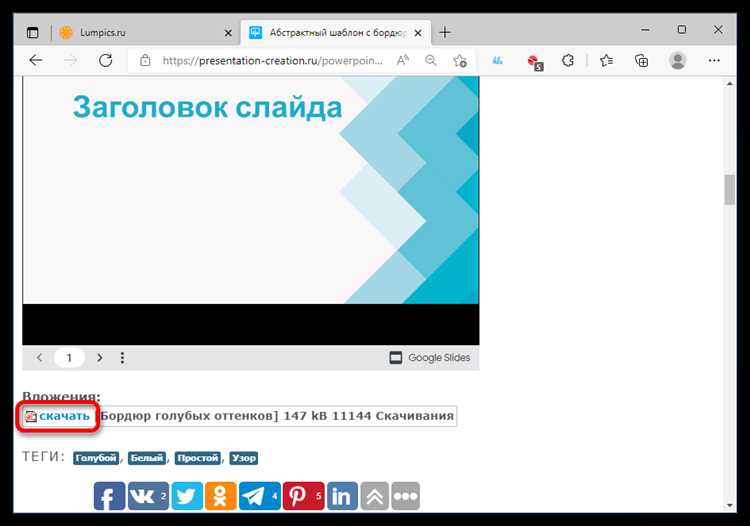Image resolution: width=750 pixels, height=526 pixels.
Task: Click the Twitter share icon
Action: 186,496
